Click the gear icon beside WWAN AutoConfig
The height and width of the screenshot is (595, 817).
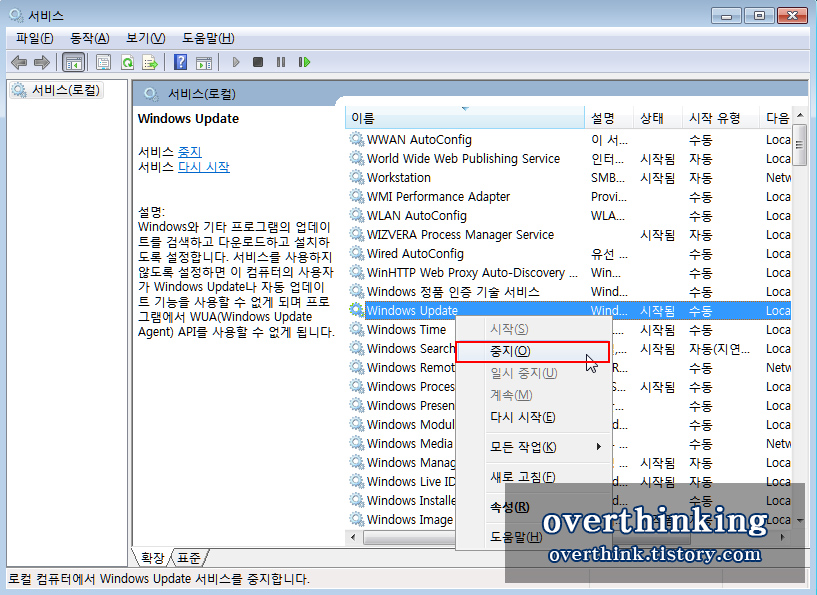(x=356, y=139)
